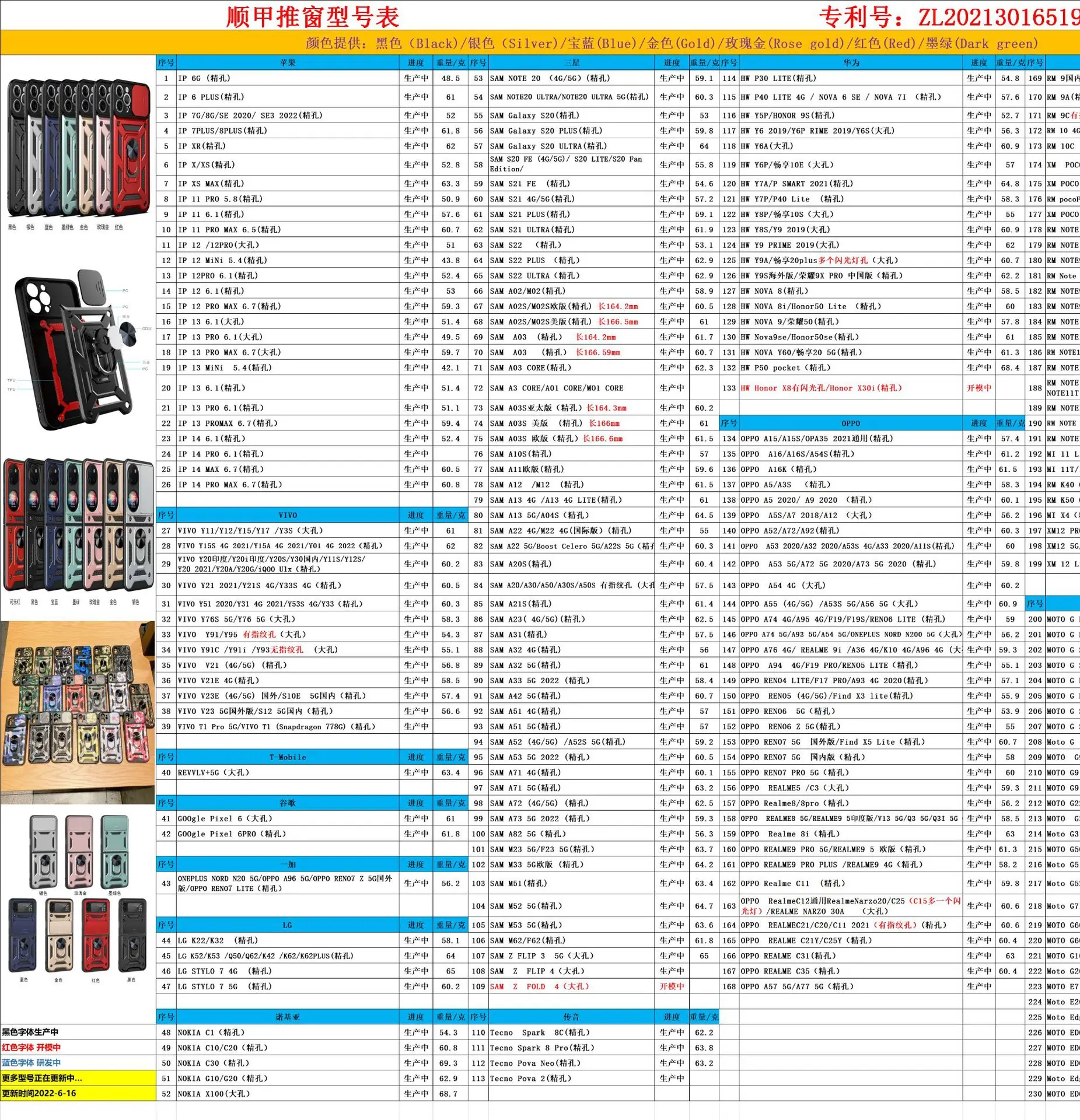Select the 'NOKIA X100(大孔)' cell
Viewport: 1080px width, 1120px height.
(288, 1094)
